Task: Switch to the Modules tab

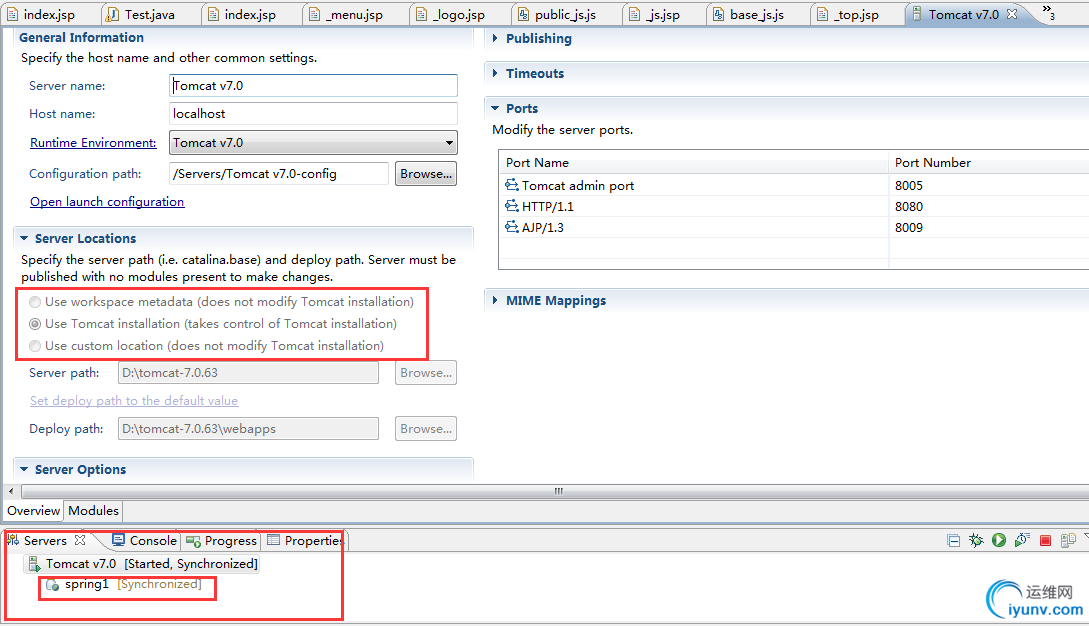Action: pos(94,511)
